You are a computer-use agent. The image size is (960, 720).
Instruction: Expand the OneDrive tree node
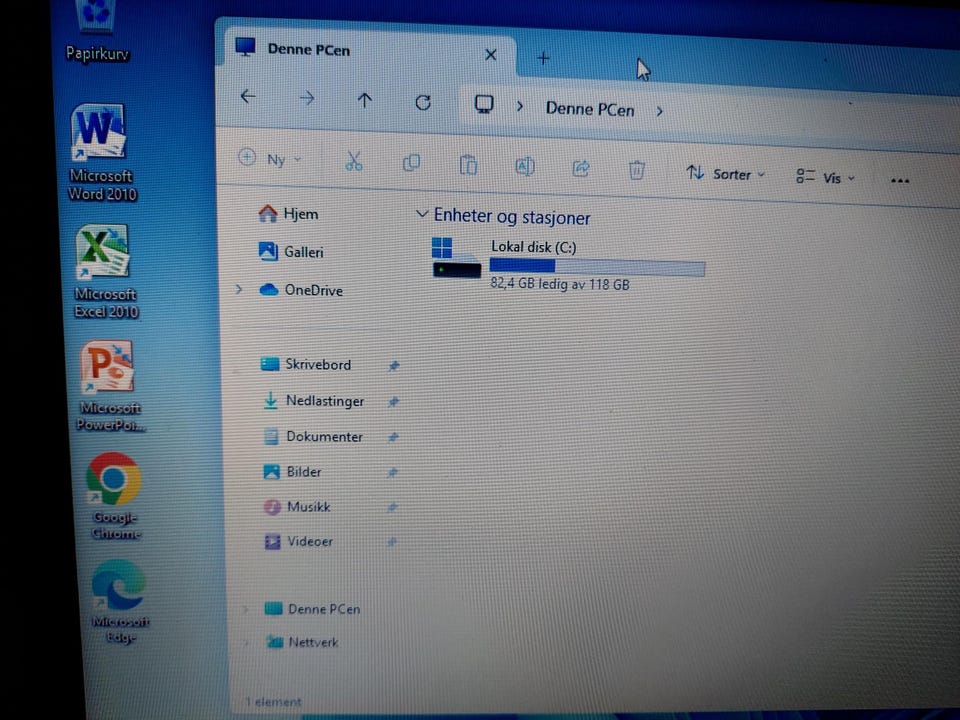tap(239, 289)
